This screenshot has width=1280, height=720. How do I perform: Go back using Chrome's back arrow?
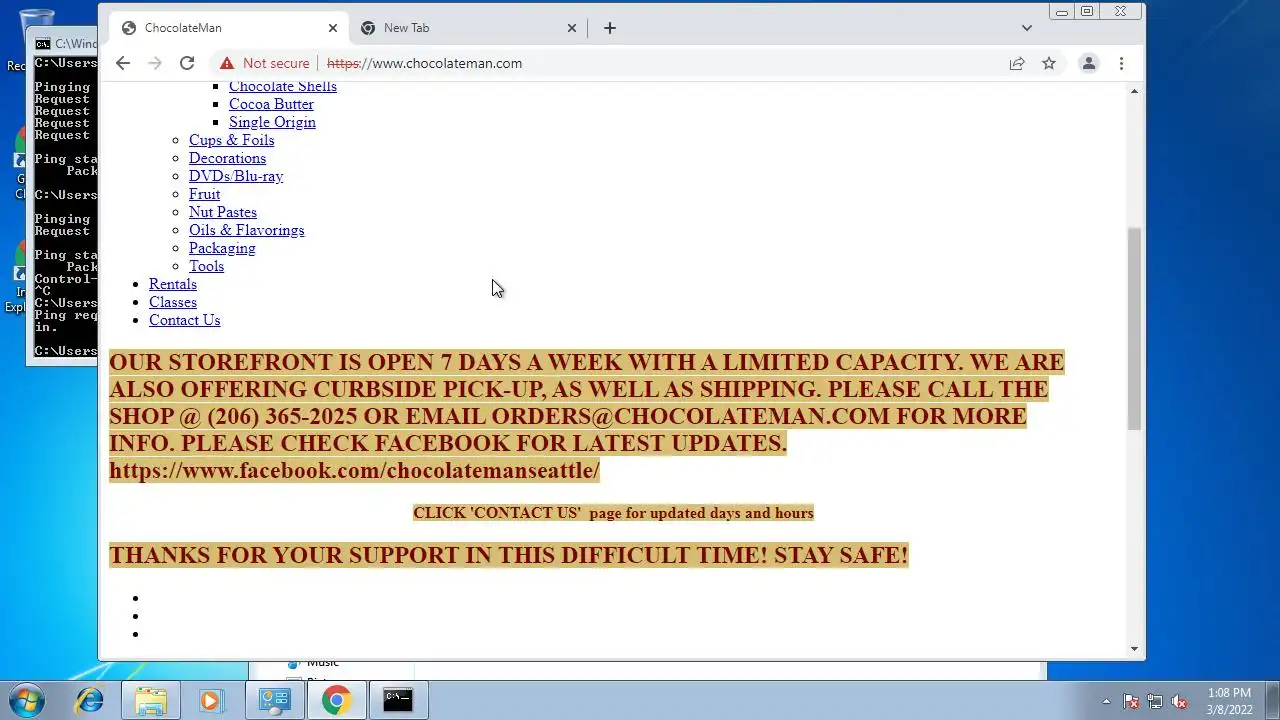tap(122, 63)
